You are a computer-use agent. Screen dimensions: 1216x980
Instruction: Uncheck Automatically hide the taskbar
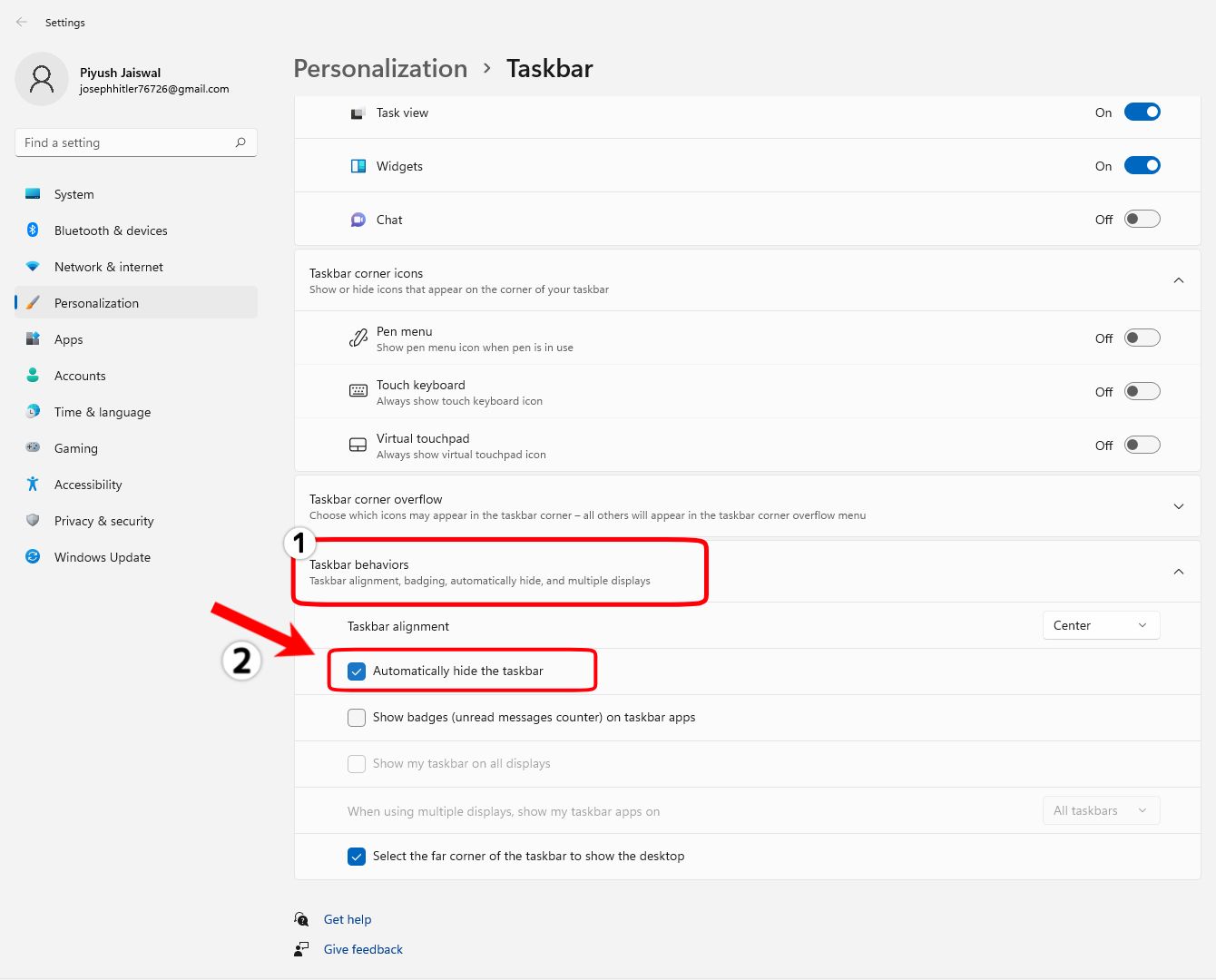click(356, 671)
